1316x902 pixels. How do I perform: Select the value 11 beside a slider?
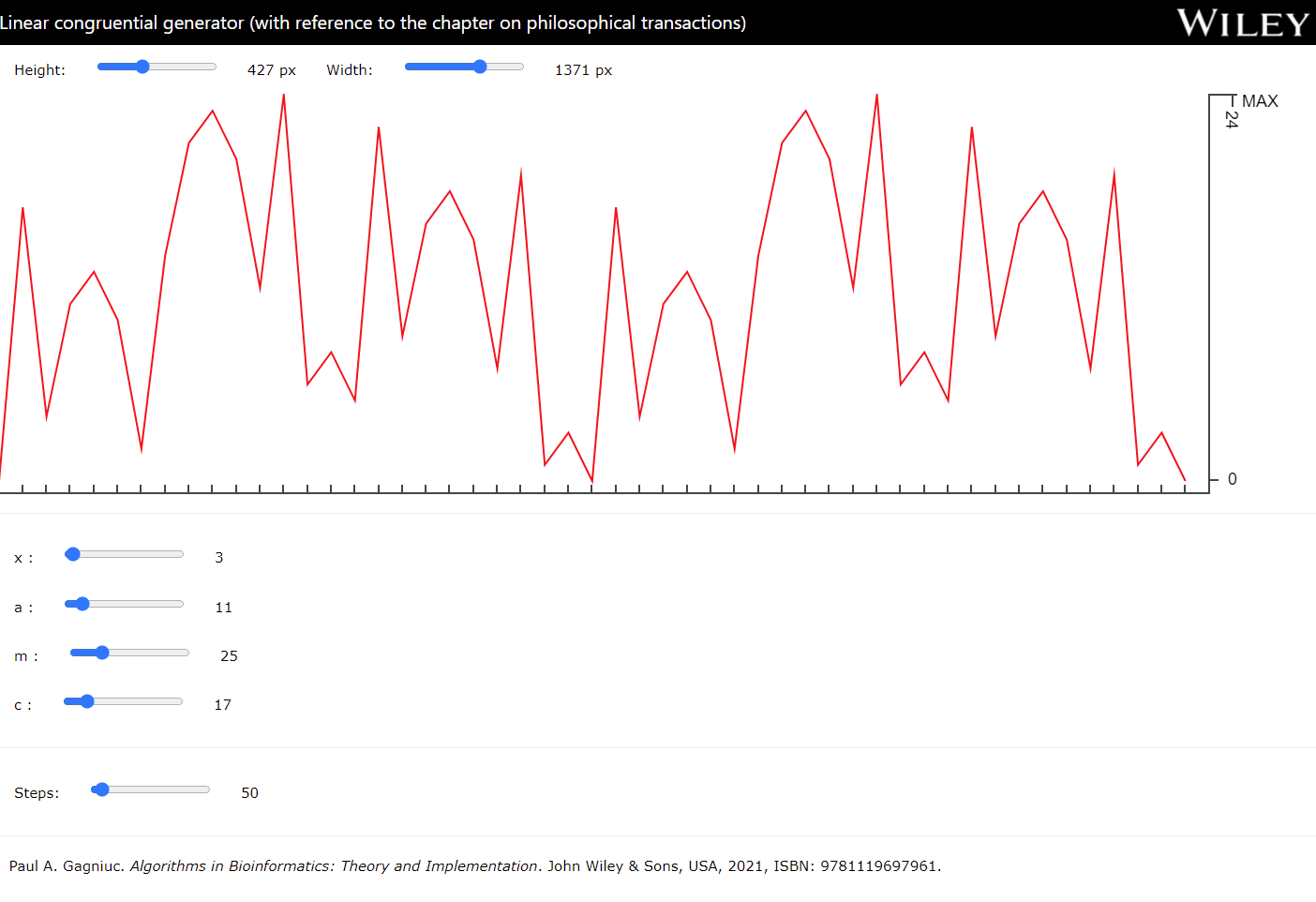223,607
